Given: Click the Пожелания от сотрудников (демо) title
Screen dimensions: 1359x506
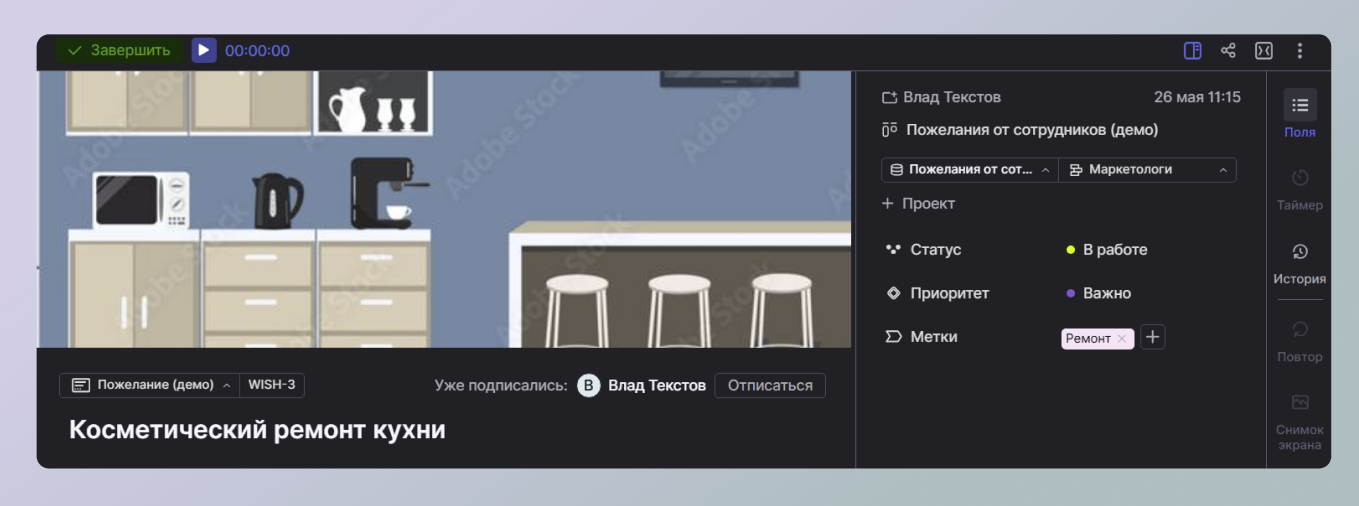Looking at the screenshot, I should click(1032, 130).
